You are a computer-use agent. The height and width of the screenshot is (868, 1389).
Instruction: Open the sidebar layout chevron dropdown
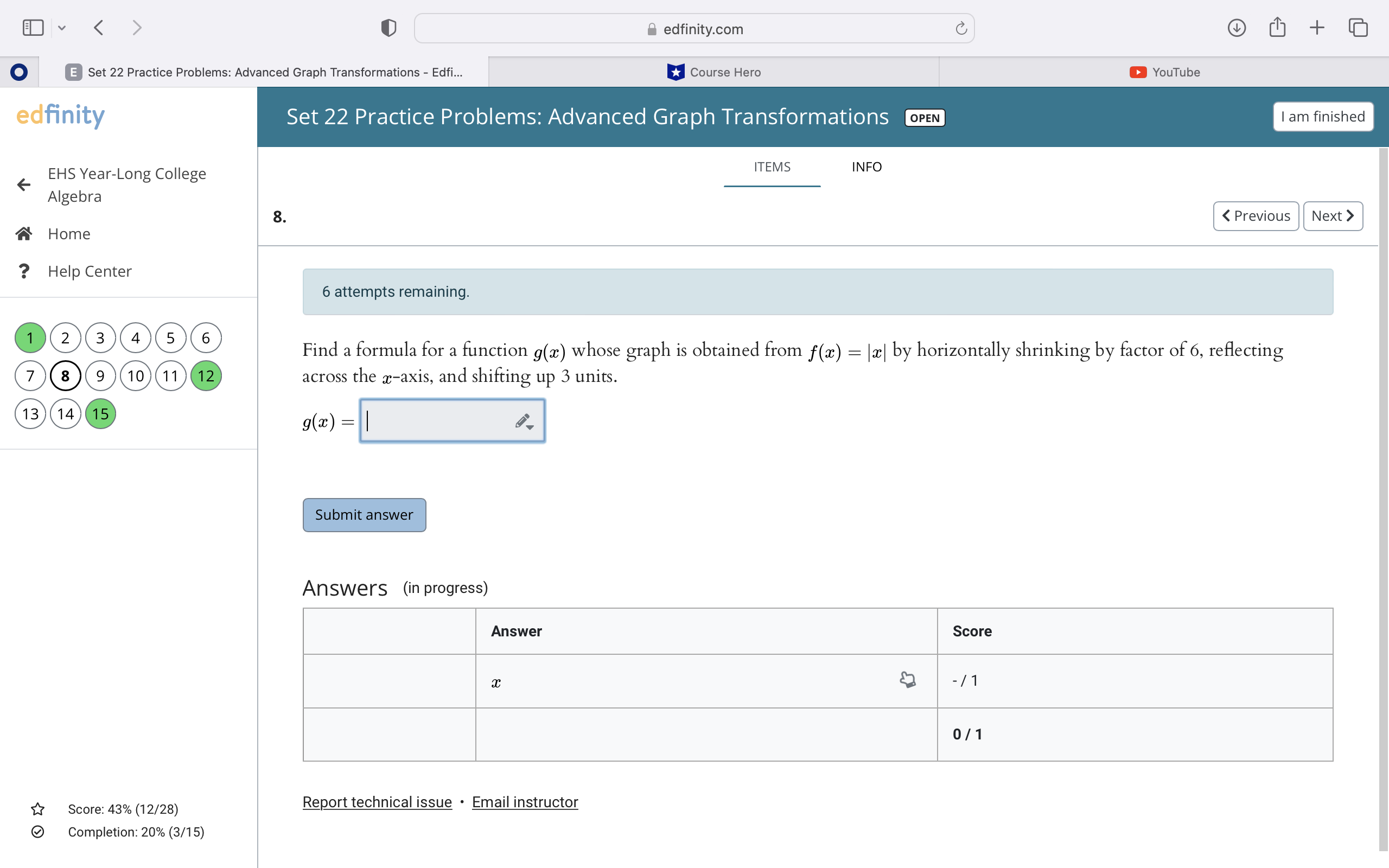[62, 27]
